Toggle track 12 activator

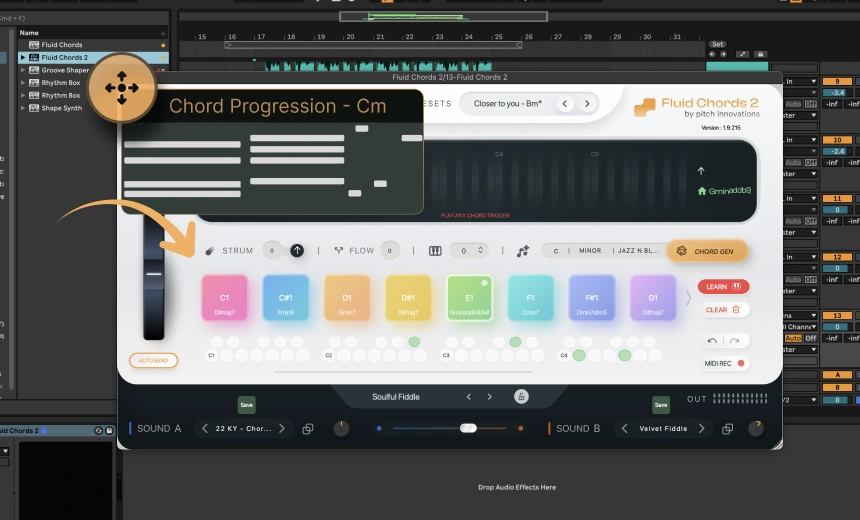pyautogui.click(x=837, y=257)
